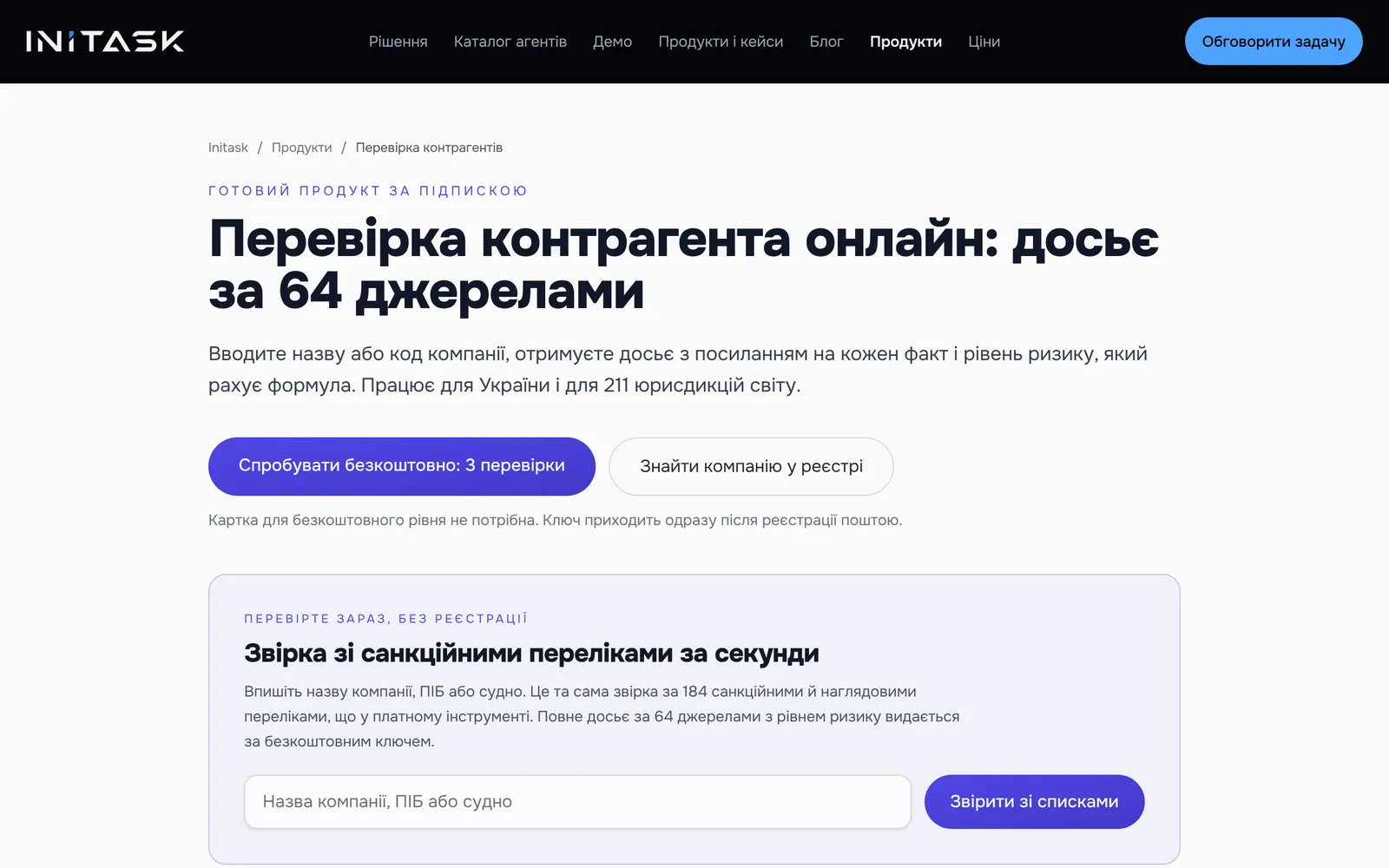Open the Рішення menu item
The height and width of the screenshot is (868, 1389).
pos(398,42)
